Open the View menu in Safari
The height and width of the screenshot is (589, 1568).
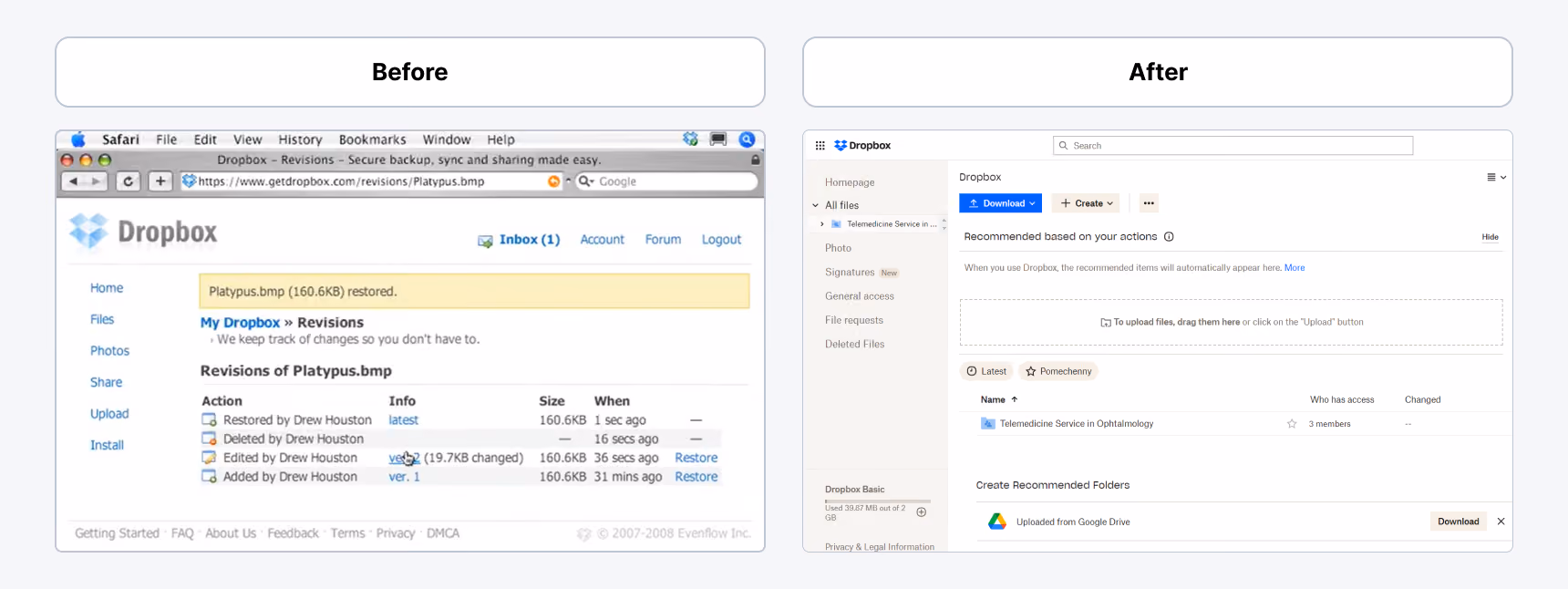click(x=247, y=139)
